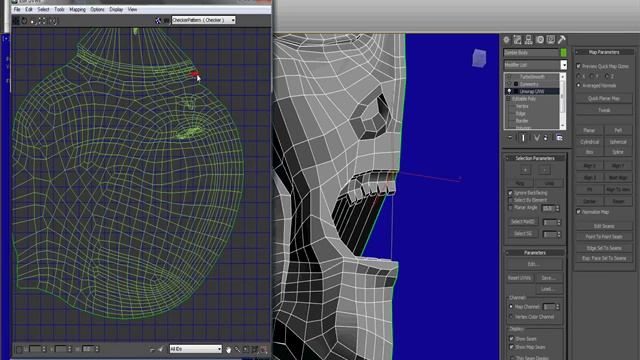Select the Vertex sub-object level in stack
Image resolution: width=640 pixels, height=360 pixels.
tap(522, 106)
